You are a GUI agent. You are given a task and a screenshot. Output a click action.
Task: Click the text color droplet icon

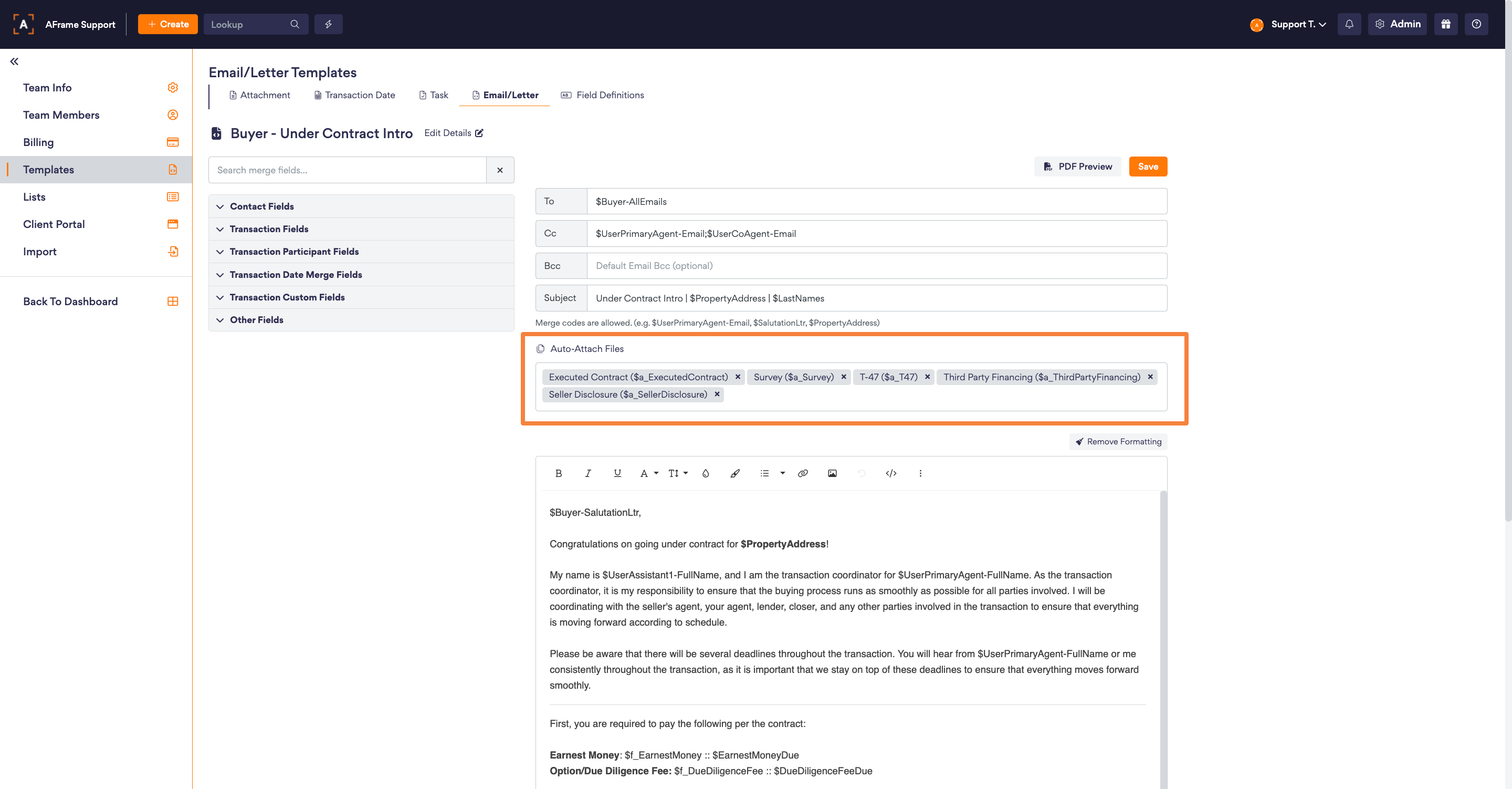tap(705, 473)
